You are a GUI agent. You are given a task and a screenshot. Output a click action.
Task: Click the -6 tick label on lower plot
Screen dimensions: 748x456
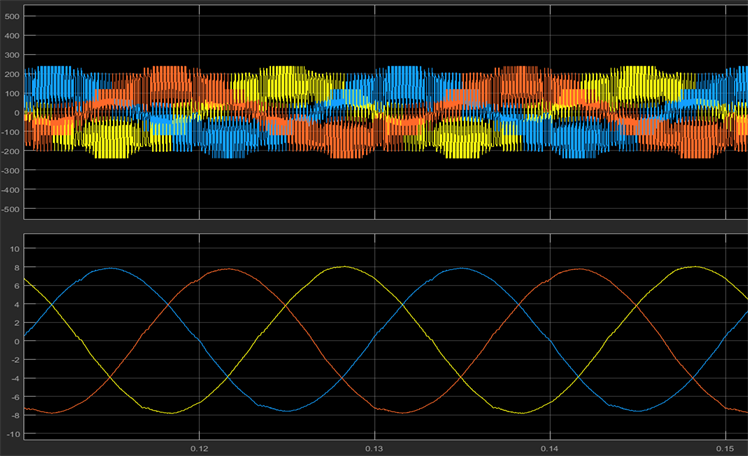(13, 396)
